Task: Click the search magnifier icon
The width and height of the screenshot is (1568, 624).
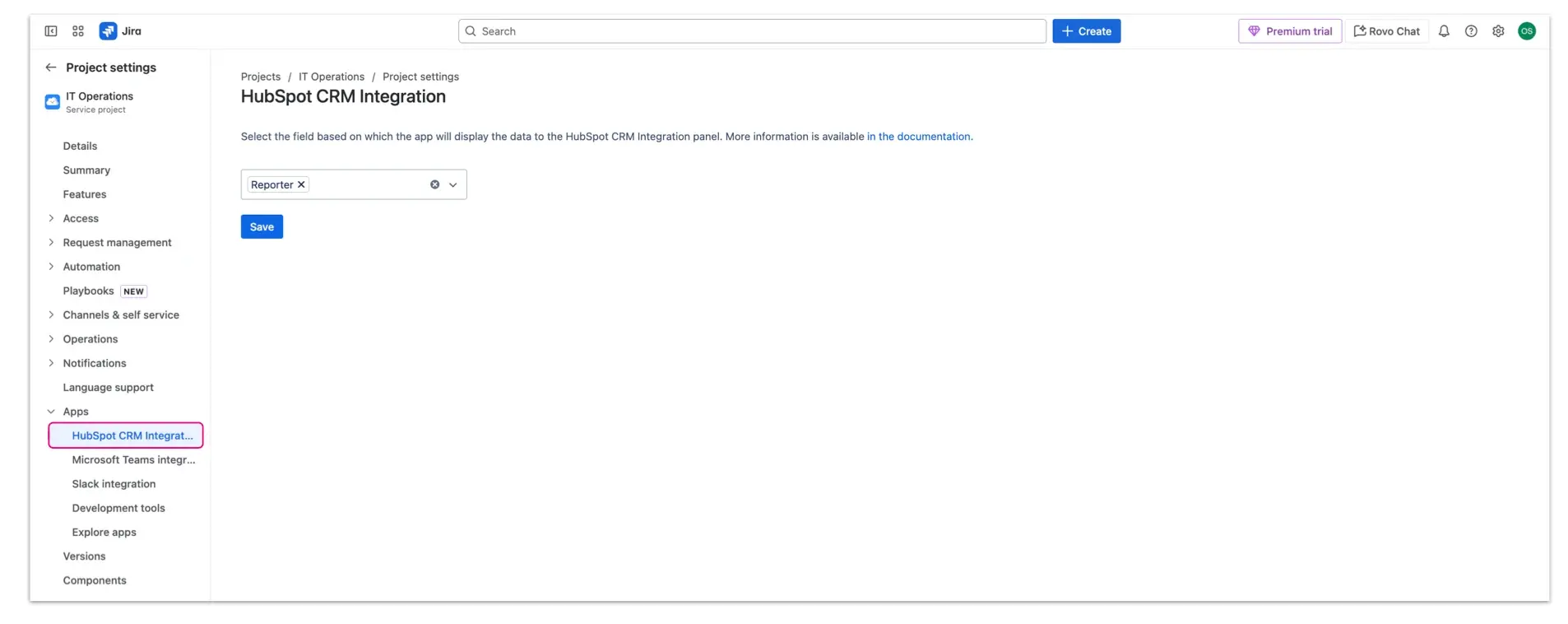Action: (x=471, y=31)
